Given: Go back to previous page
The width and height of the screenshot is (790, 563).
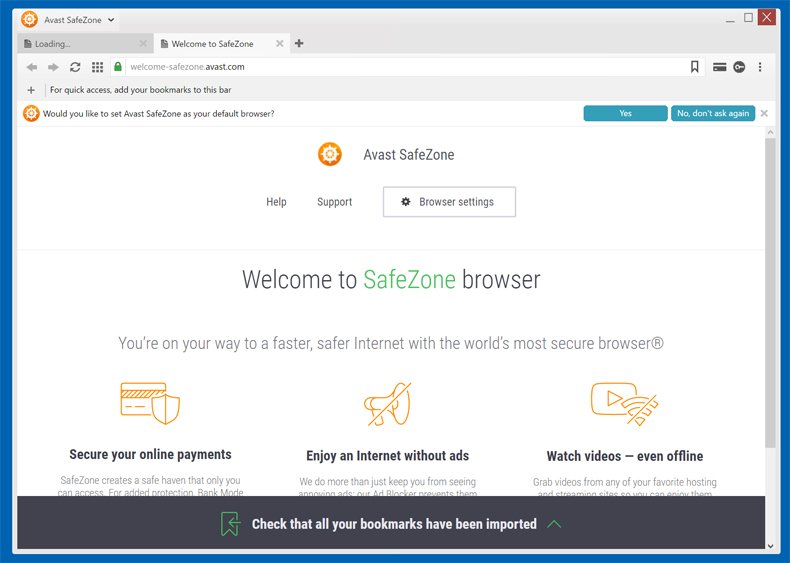Looking at the screenshot, I should pos(32,67).
